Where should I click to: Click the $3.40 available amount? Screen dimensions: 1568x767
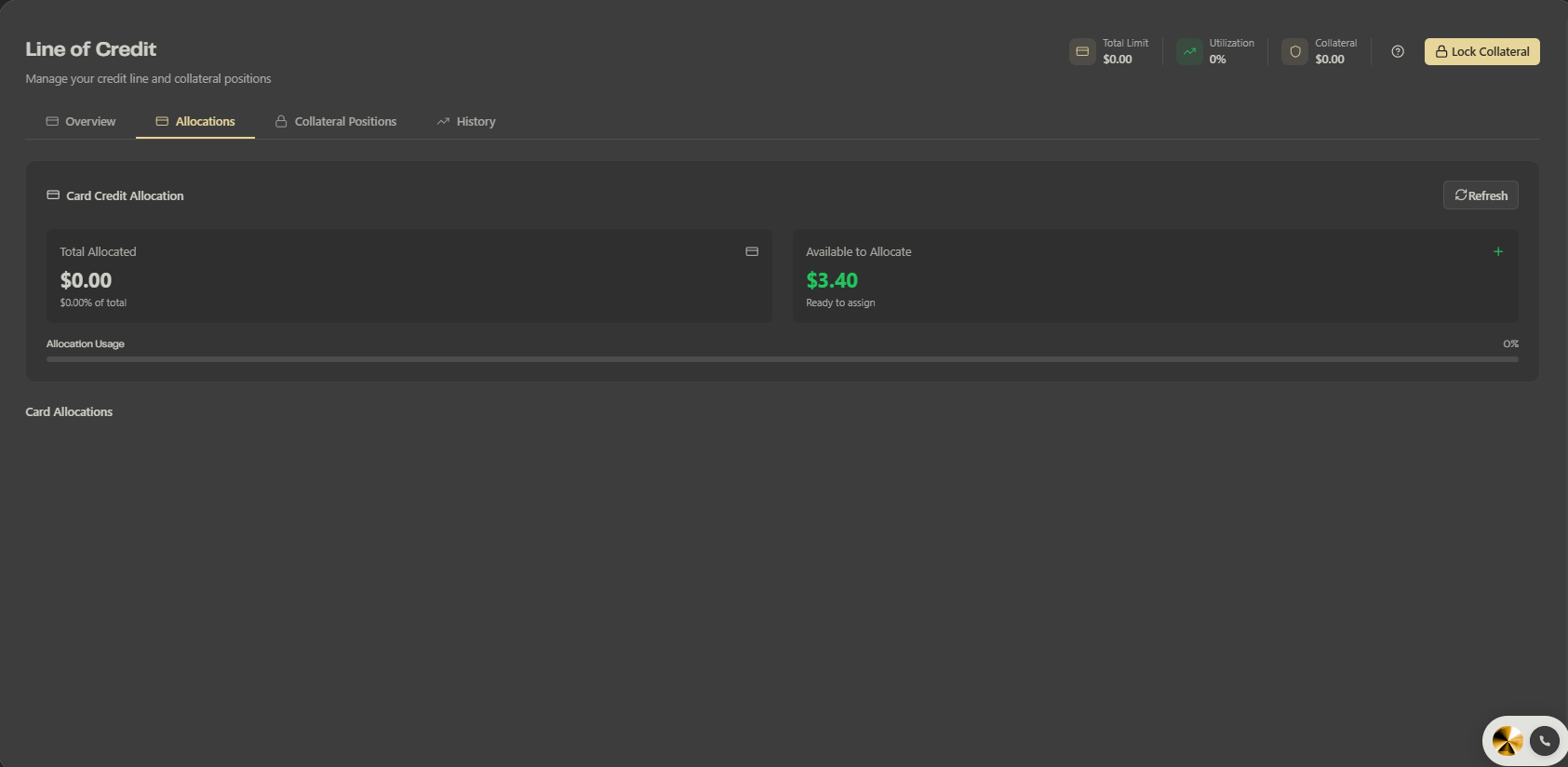pyautogui.click(x=832, y=280)
